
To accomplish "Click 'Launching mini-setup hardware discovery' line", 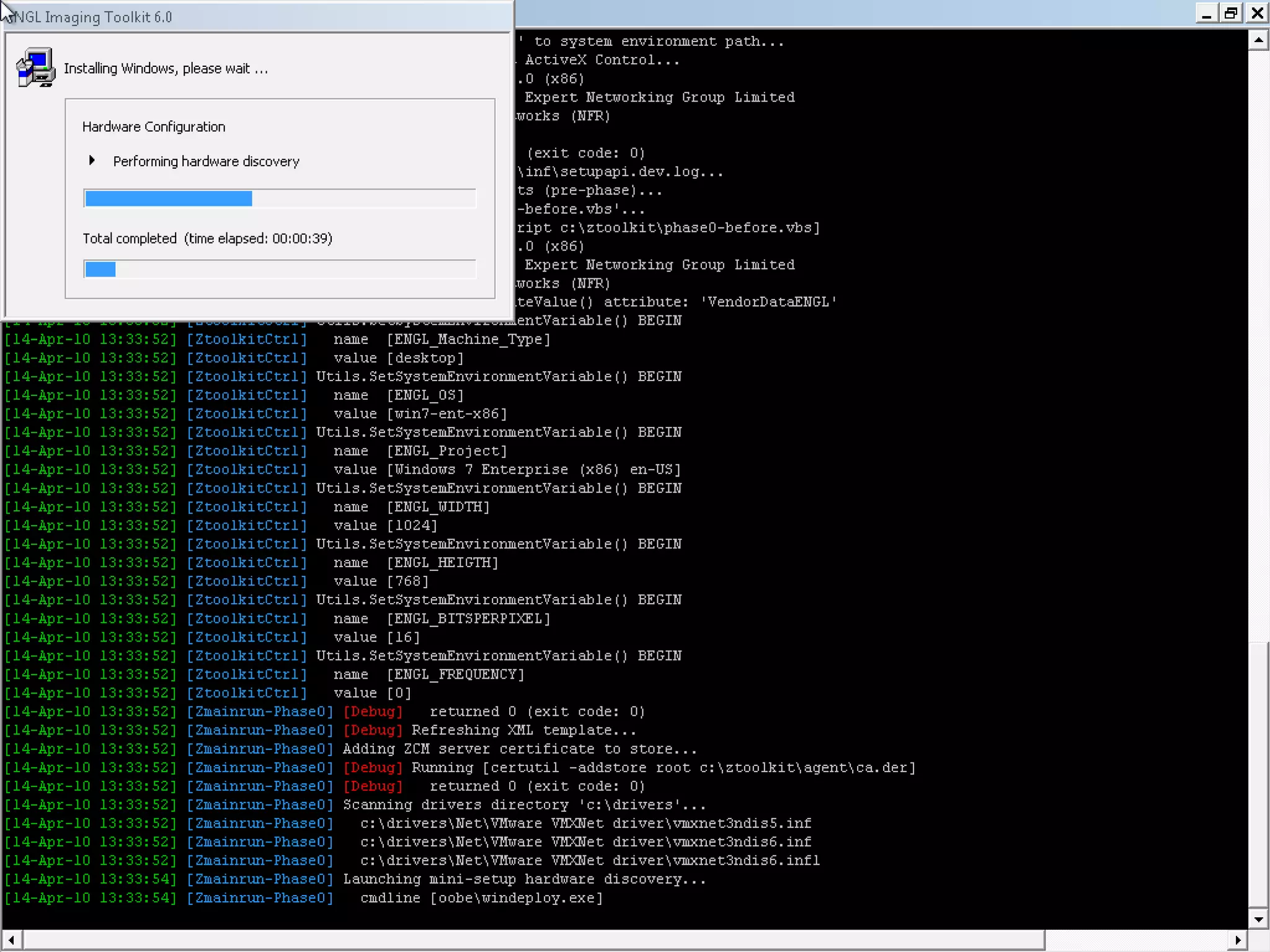I will click(524, 879).
